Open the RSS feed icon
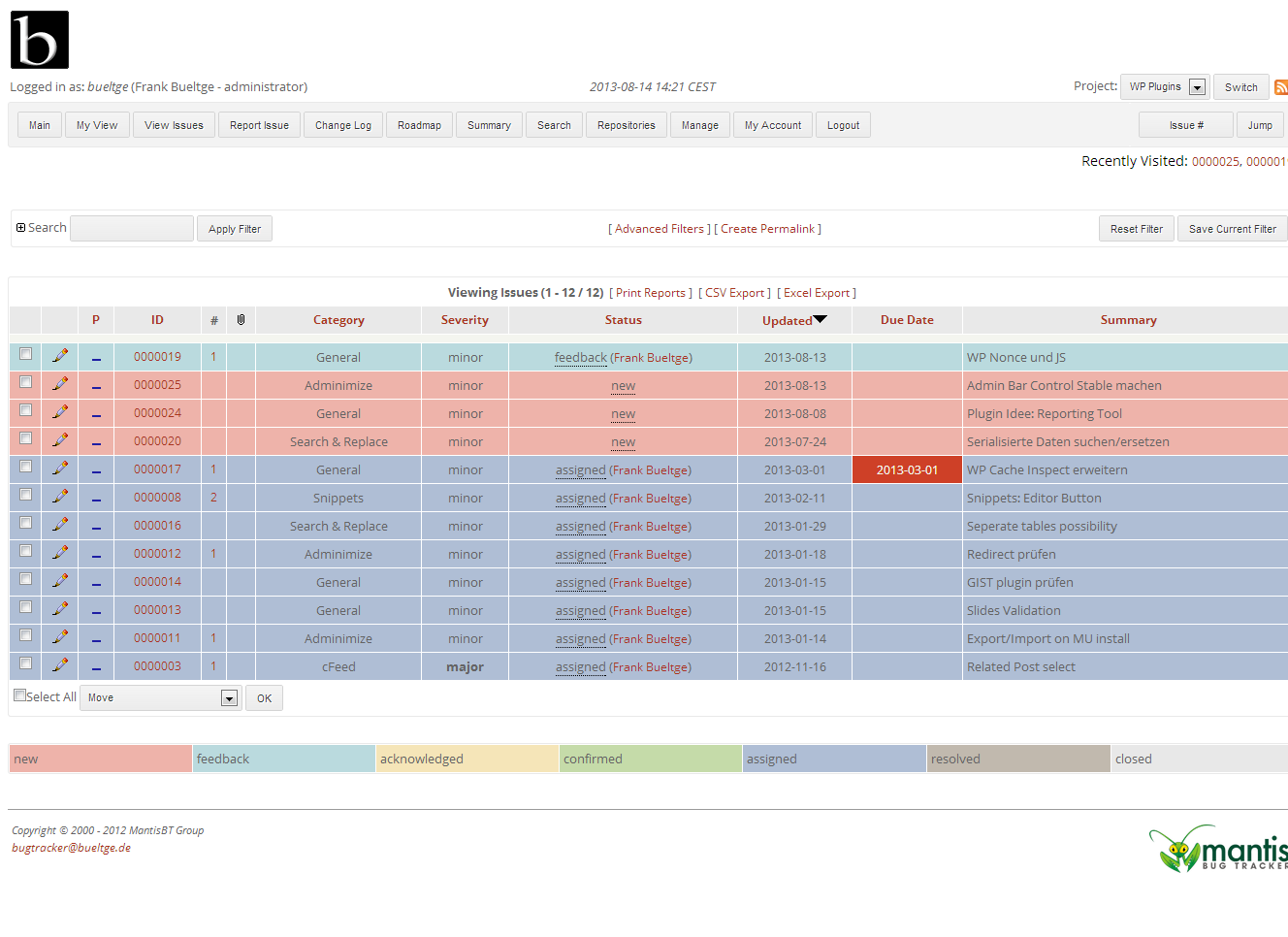This screenshot has width=1288, height=937. pos(1281,87)
